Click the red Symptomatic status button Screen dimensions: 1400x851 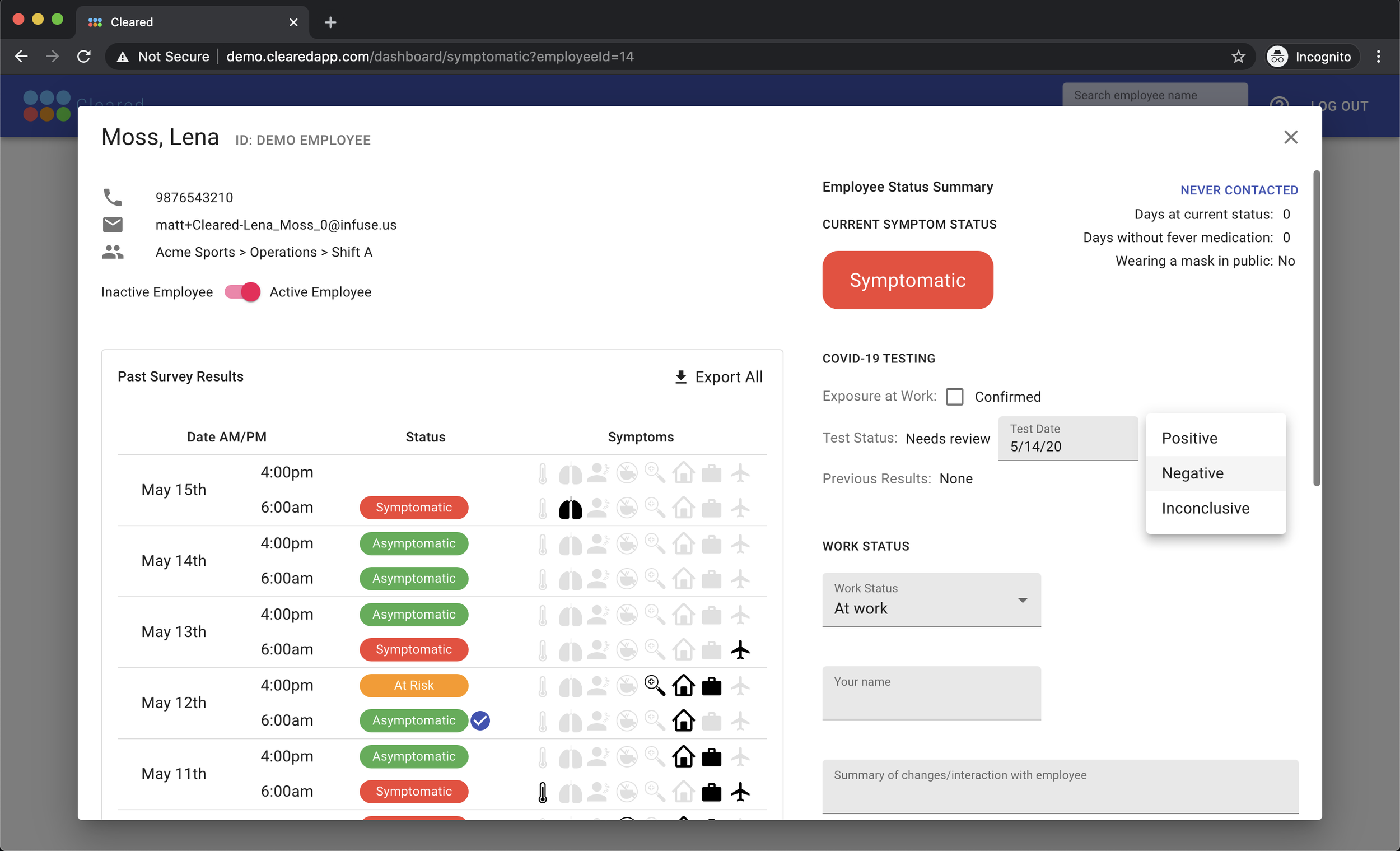(907, 280)
